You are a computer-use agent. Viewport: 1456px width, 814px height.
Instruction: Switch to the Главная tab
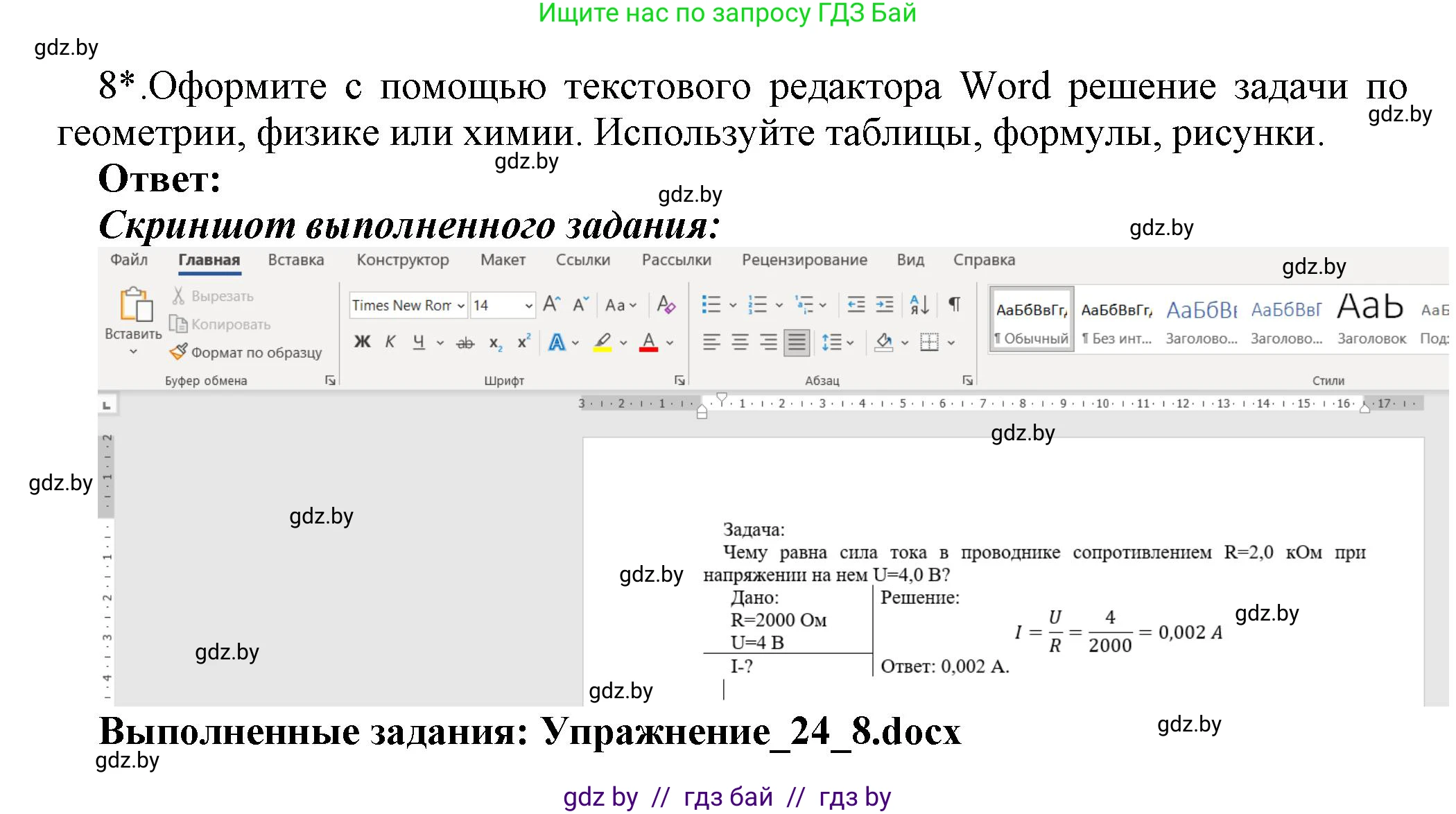tap(209, 260)
